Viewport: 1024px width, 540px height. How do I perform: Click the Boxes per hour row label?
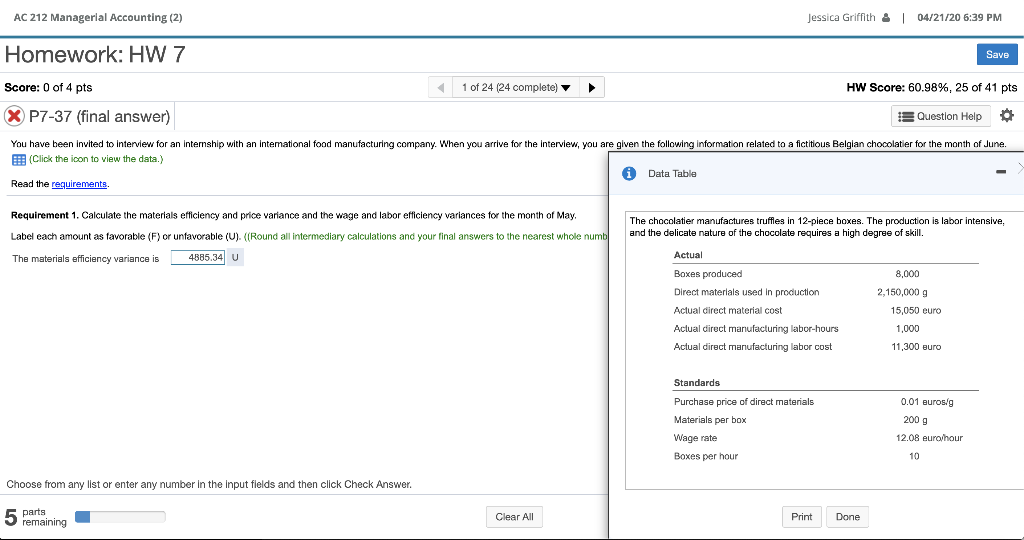coord(705,456)
